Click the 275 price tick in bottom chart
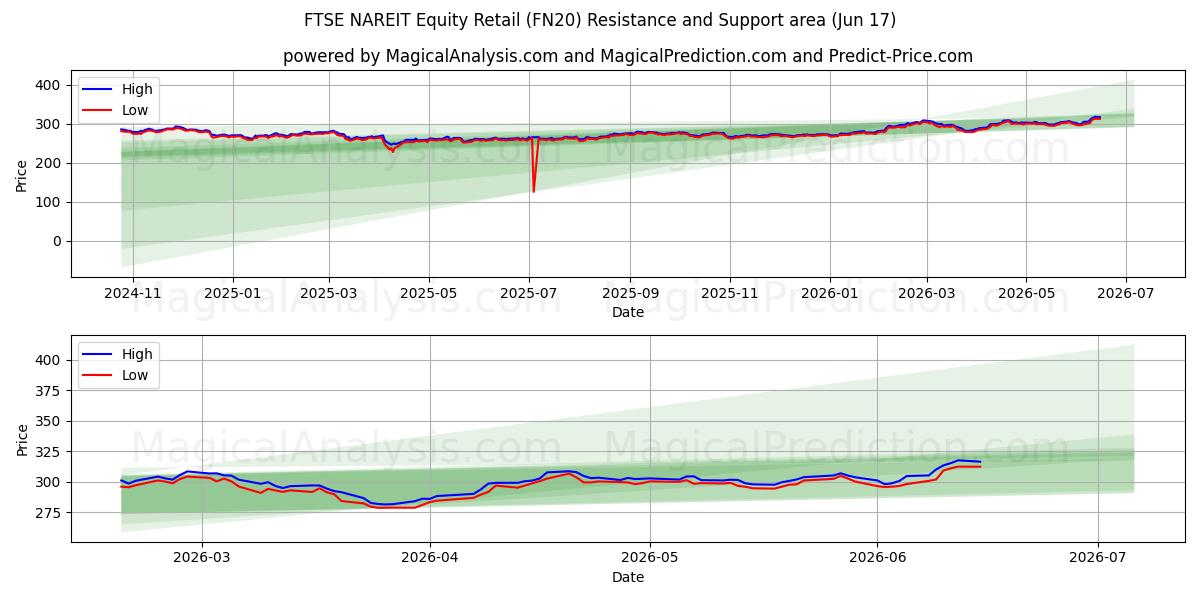This screenshot has width=1200, height=600. pyautogui.click(x=50, y=513)
